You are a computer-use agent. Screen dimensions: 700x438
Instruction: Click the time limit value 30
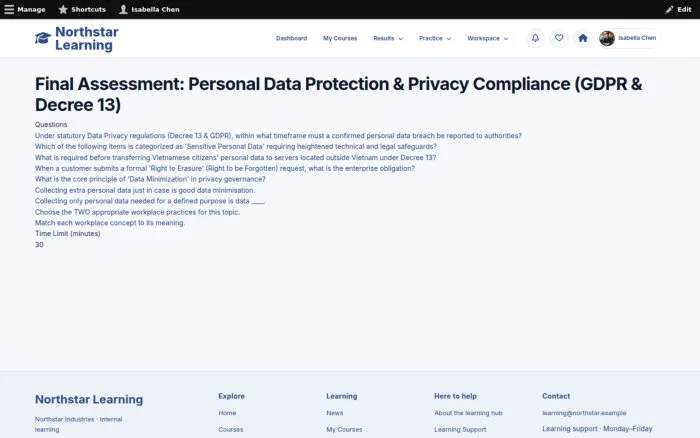[39, 245]
